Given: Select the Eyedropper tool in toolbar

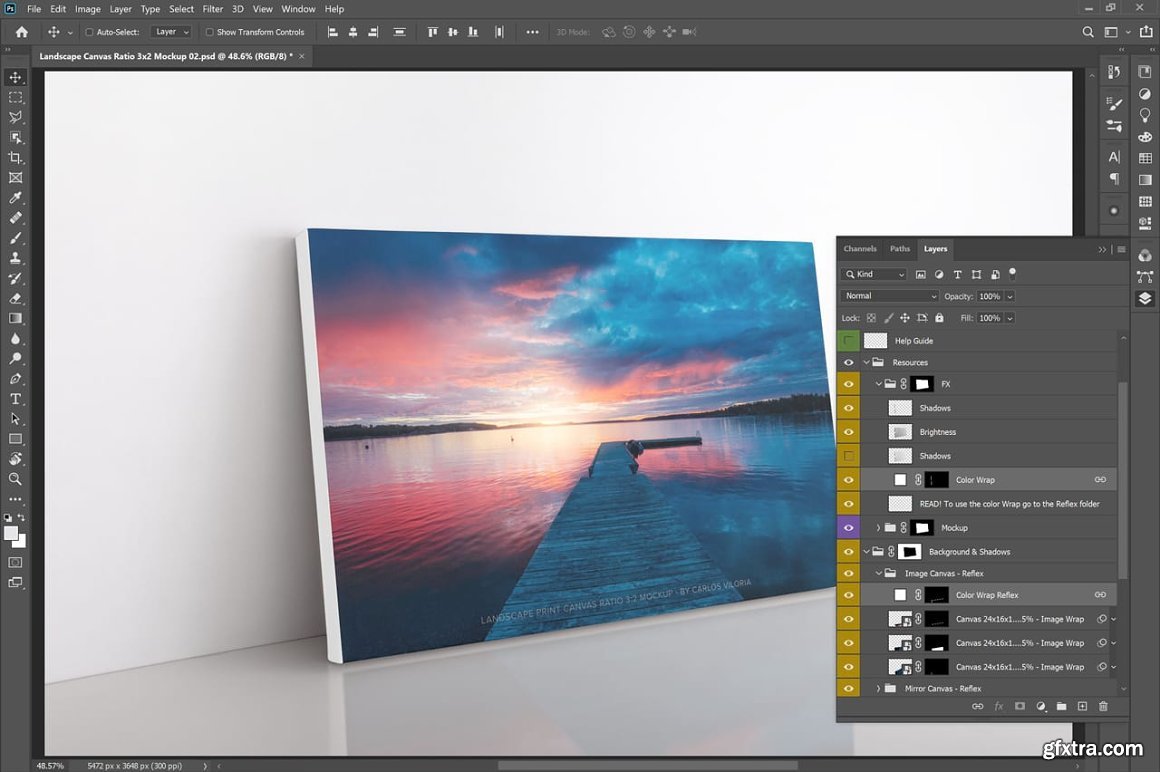Looking at the screenshot, I should pos(15,198).
